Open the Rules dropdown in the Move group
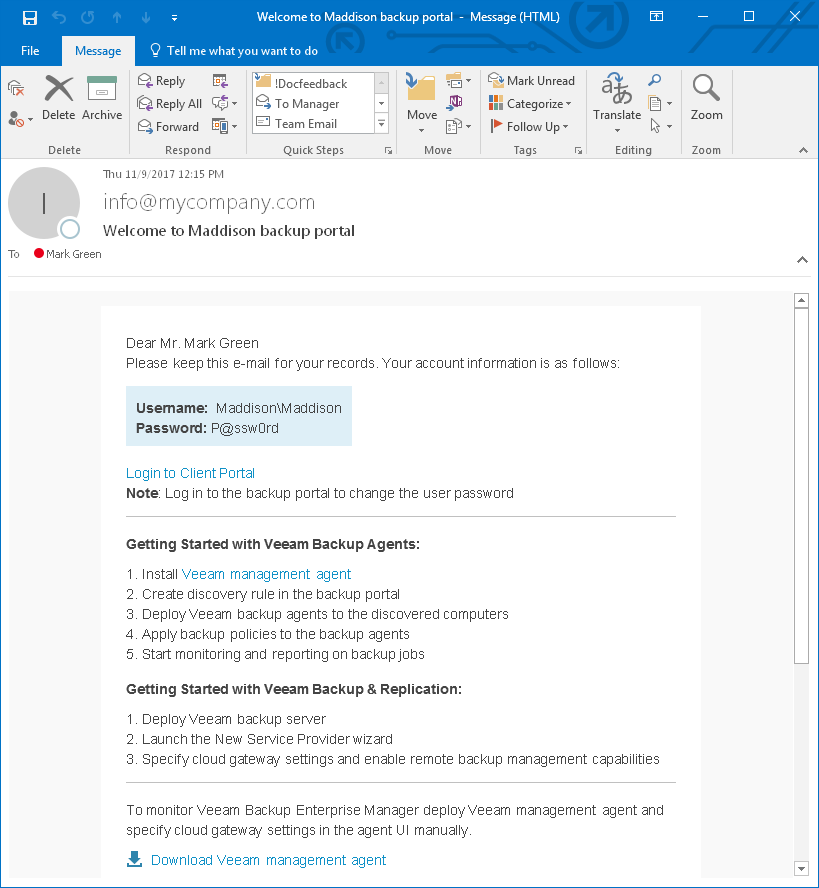 point(458,81)
